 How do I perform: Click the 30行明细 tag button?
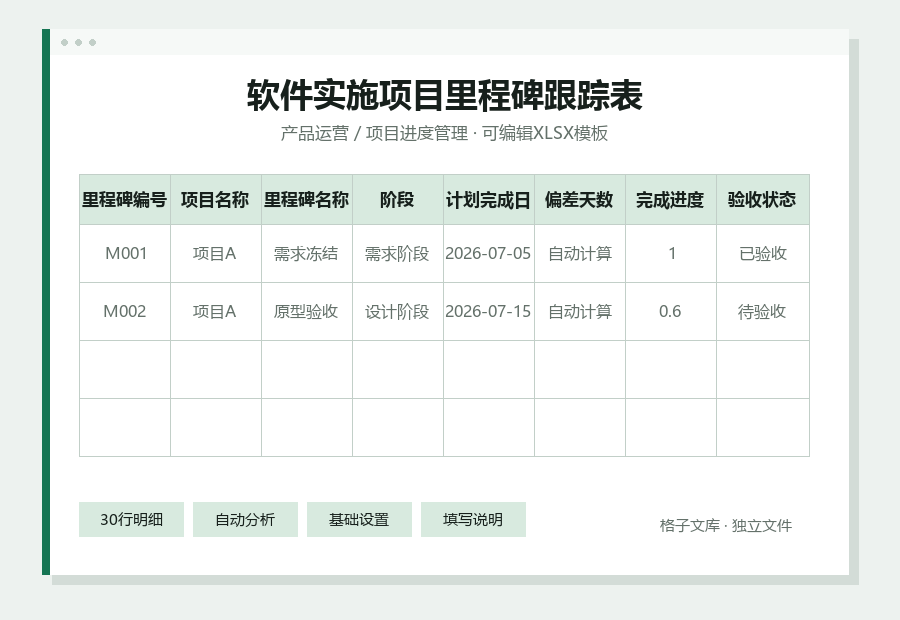pyautogui.click(x=131, y=520)
